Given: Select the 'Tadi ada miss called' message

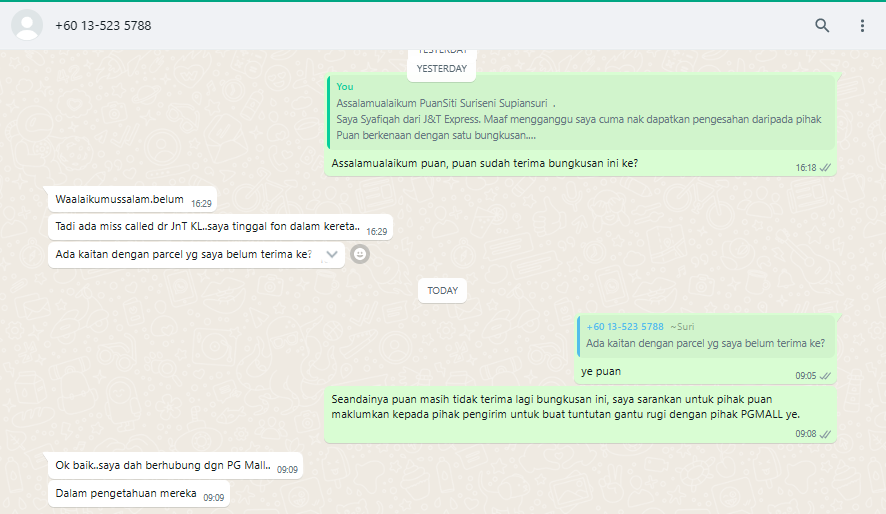Looking at the screenshot, I should [207, 227].
